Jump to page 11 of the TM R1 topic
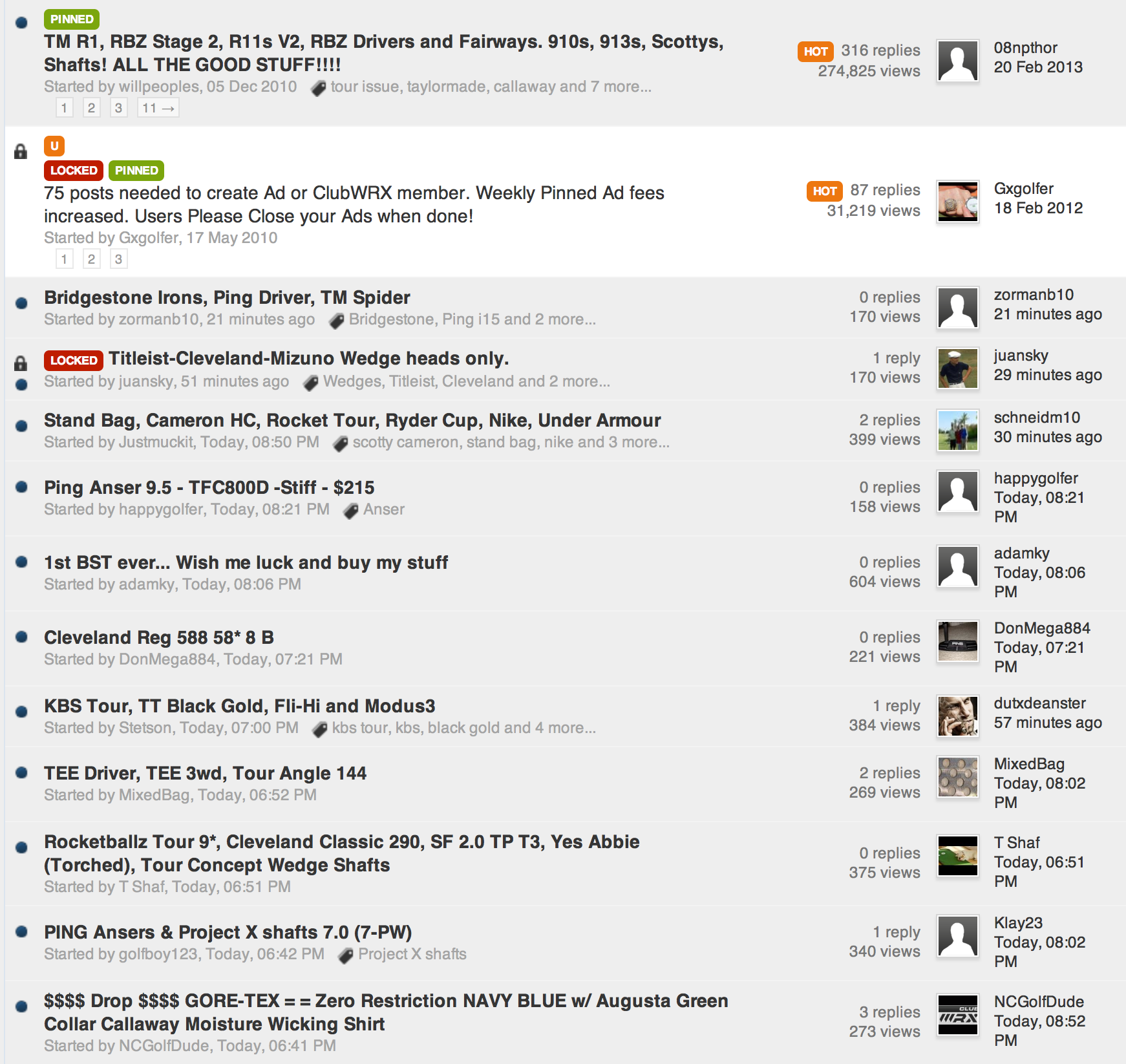Viewport: 1126px width, 1064px height. coord(158,108)
